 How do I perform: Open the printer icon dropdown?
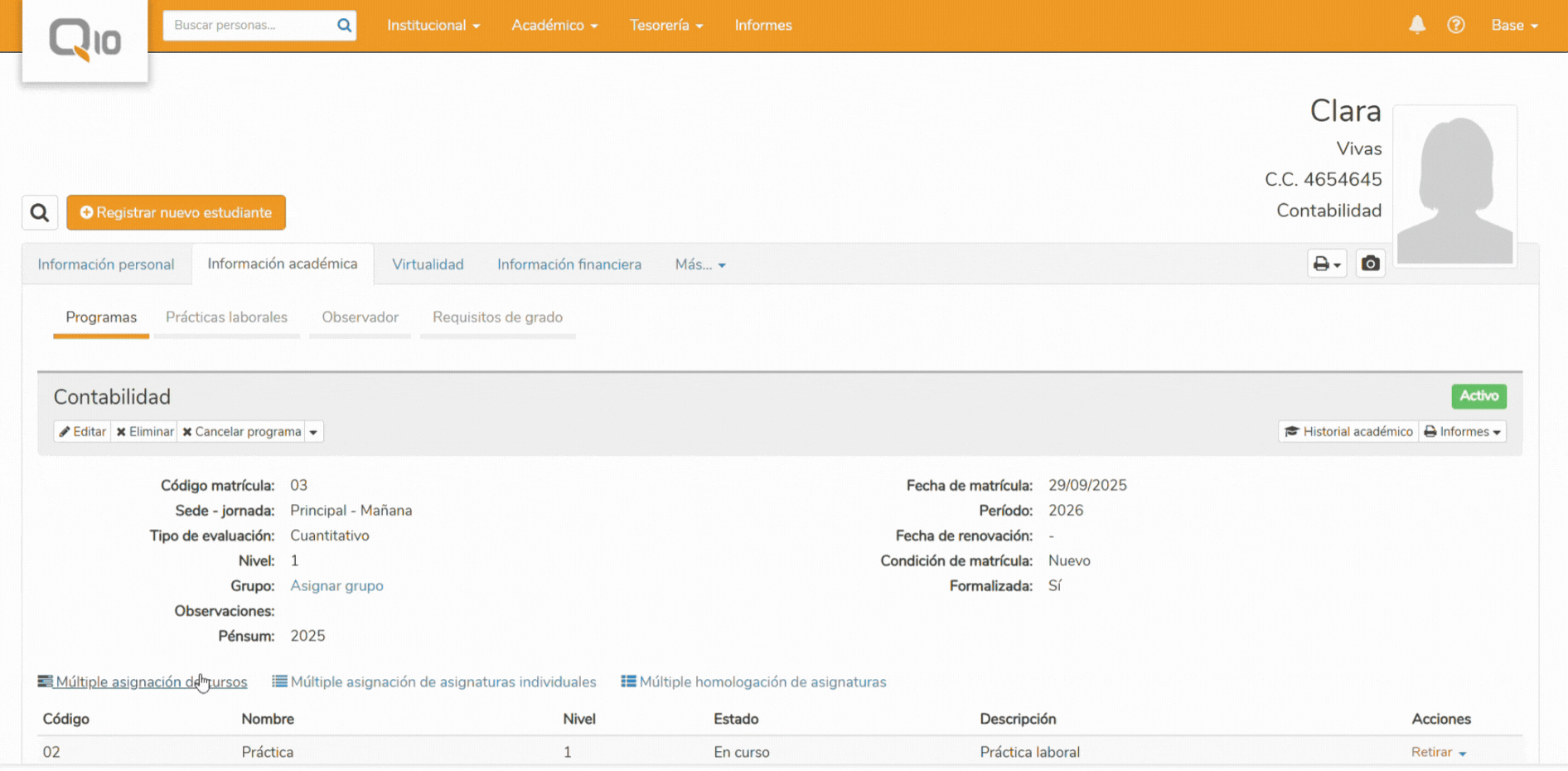click(1326, 264)
